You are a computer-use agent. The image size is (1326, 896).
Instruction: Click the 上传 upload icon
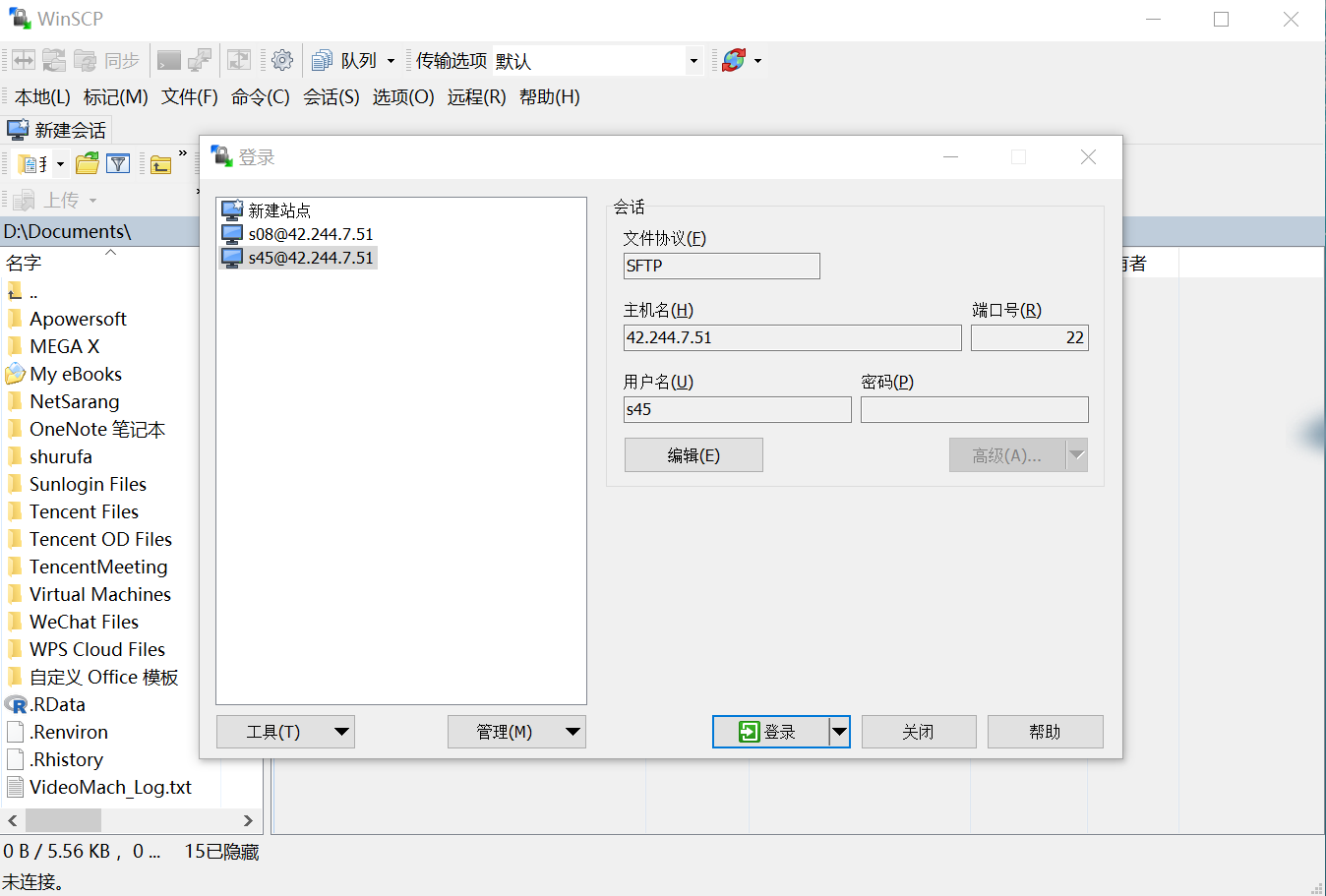tap(25, 200)
